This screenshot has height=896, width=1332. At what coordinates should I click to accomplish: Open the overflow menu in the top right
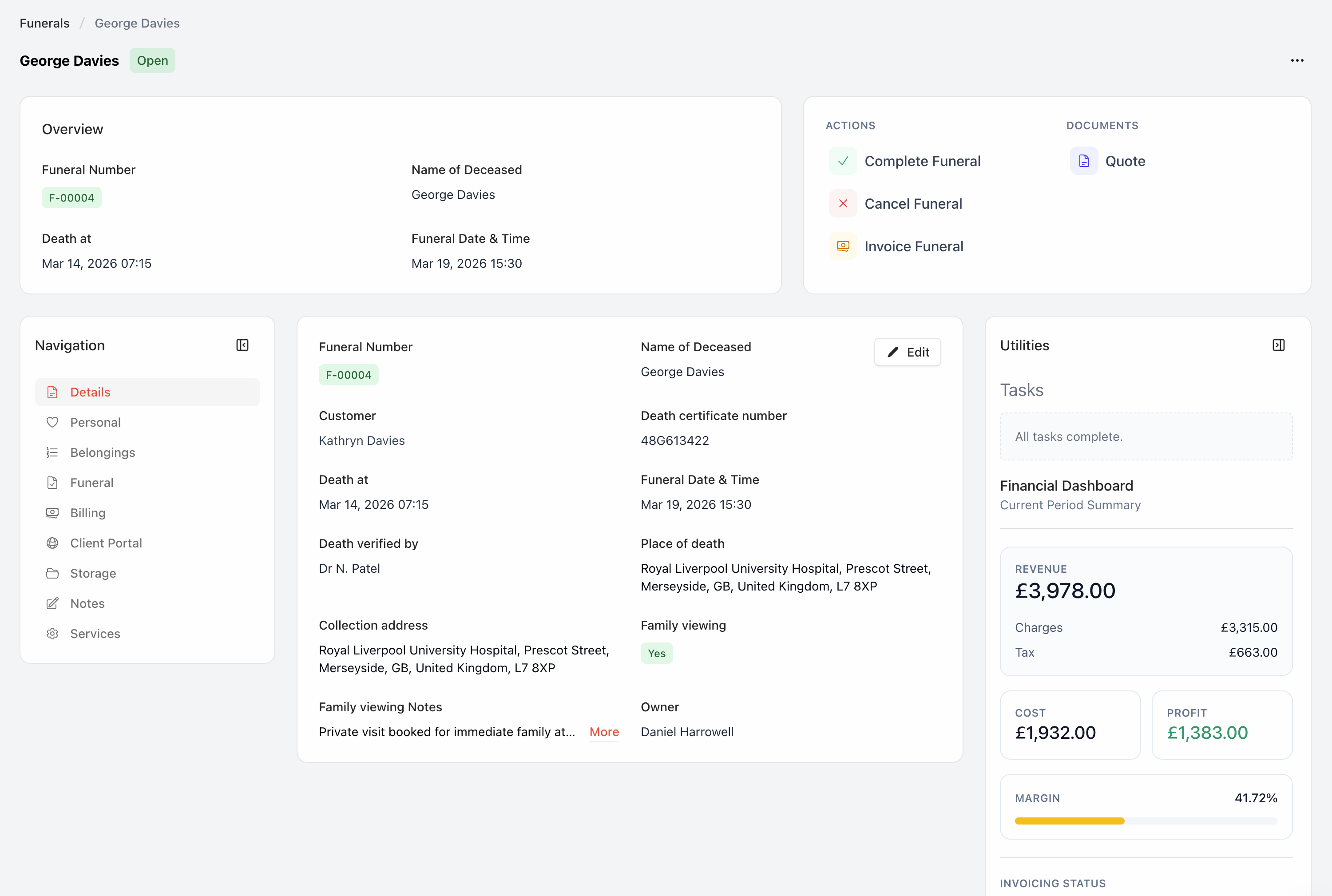tap(1296, 60)
